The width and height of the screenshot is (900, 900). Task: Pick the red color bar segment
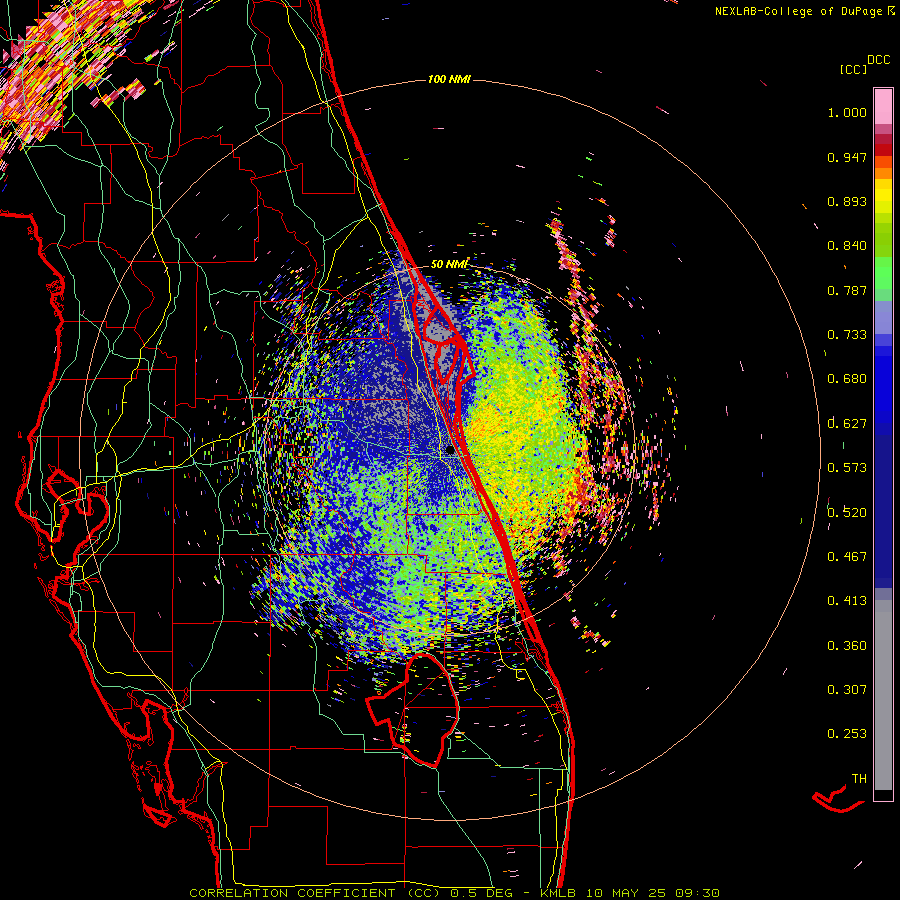coord(883,150)
